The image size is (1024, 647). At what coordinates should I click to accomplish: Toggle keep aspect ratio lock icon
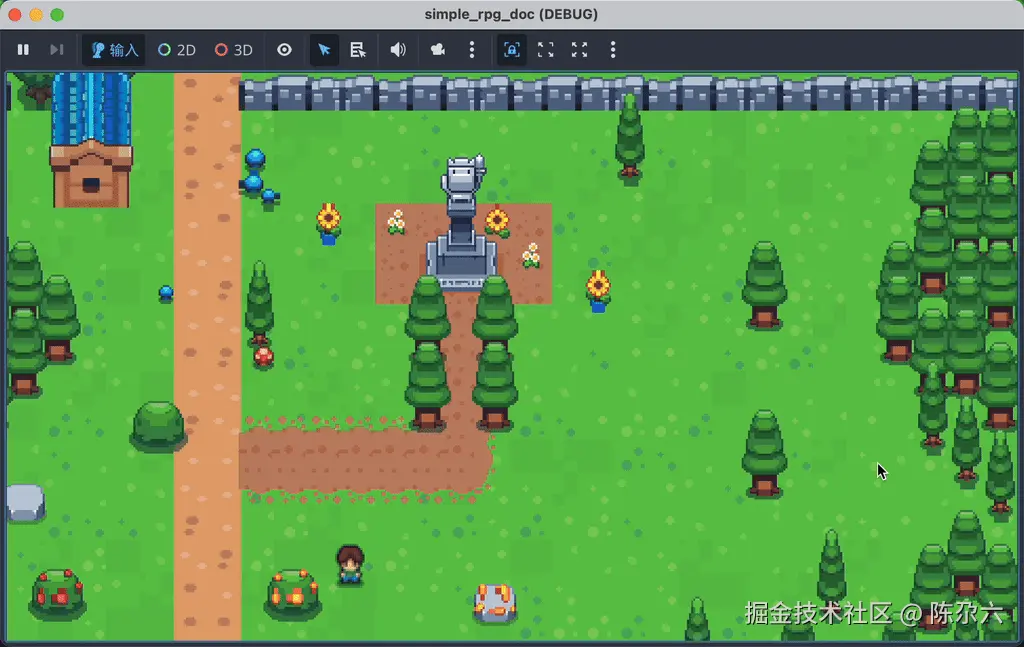pos(511,50)
